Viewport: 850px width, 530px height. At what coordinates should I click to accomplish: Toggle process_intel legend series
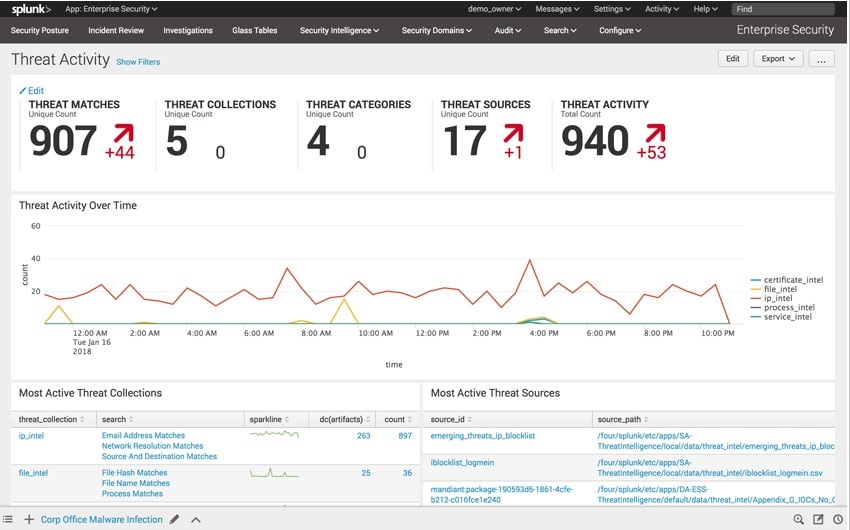pyautogui.click(x=783, y=307)
